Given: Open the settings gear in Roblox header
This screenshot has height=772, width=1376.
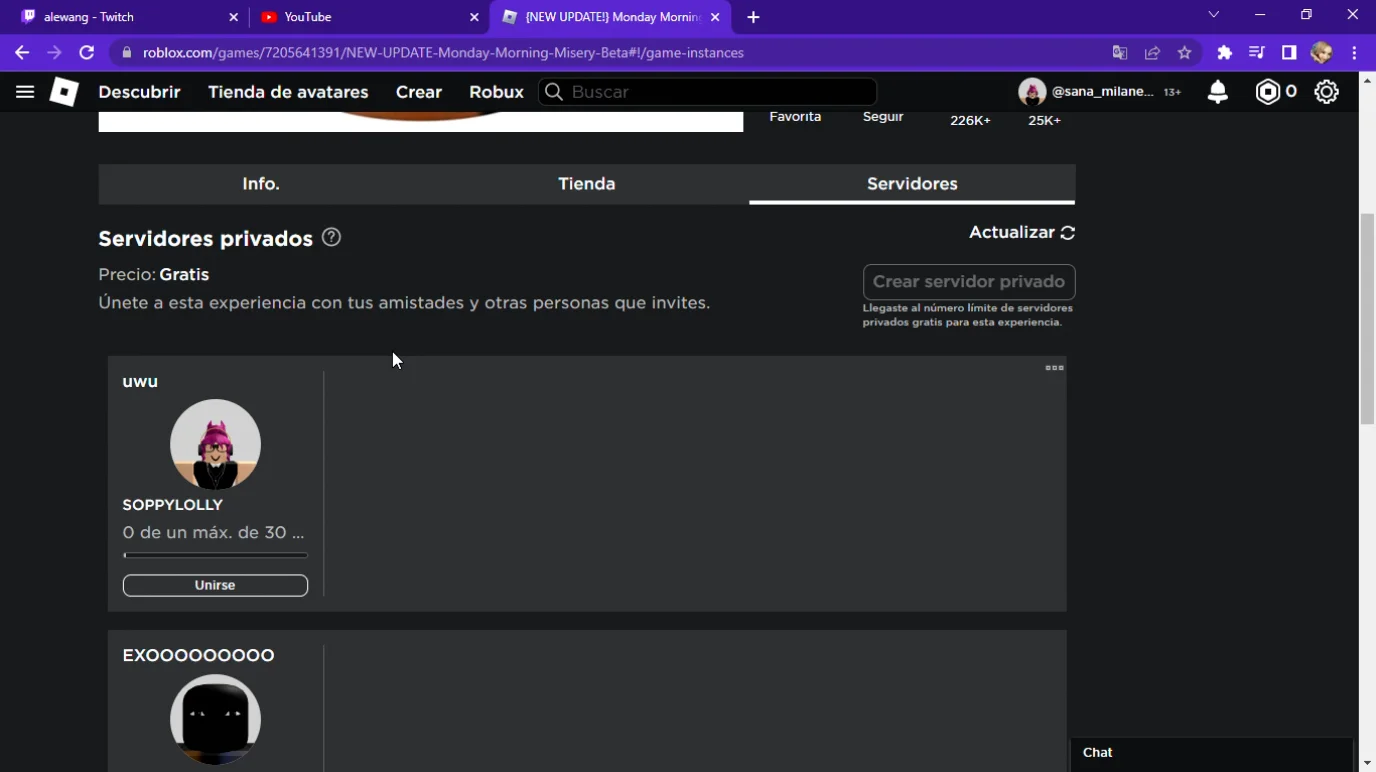Looking at the screenshot, I should pyautogui.click(x=1326, y=92).
